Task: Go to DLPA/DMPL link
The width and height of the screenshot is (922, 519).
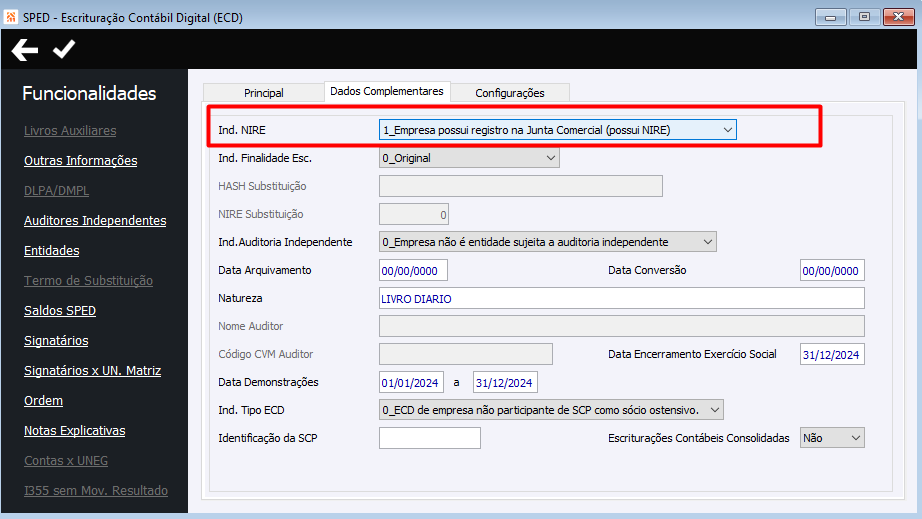Action: 56,190
